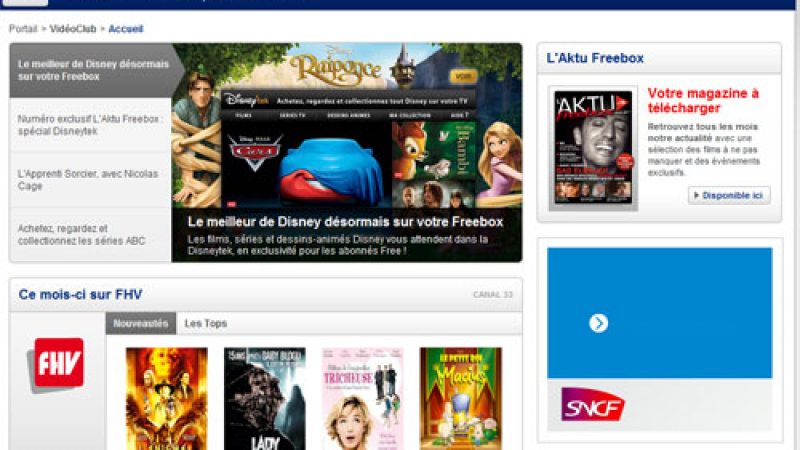Open the Bambi poster in banner

pos(433,149)
